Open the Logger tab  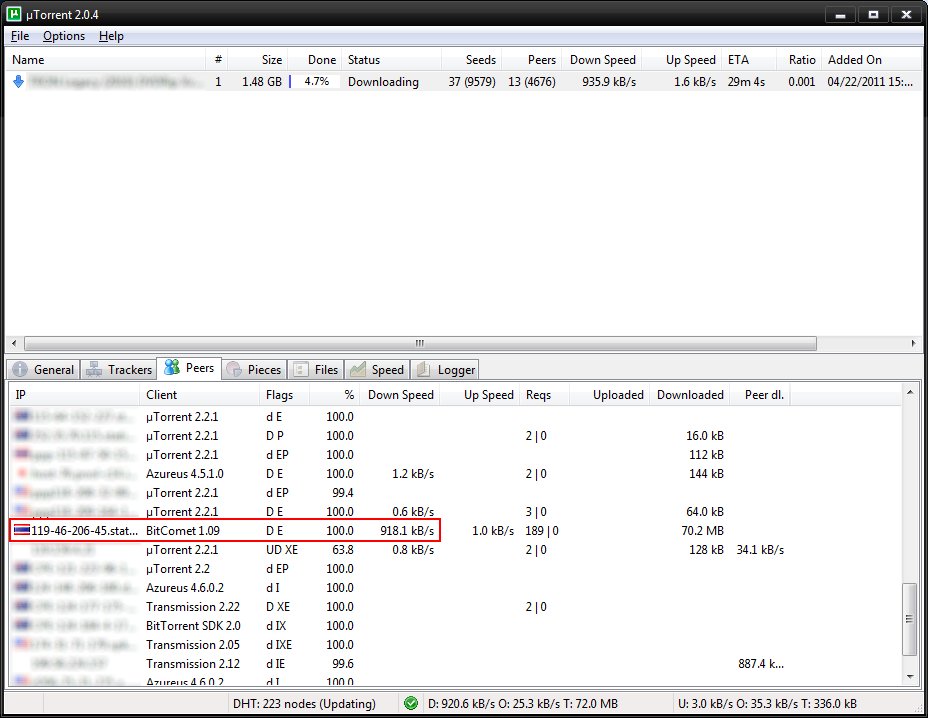(444, 369)
